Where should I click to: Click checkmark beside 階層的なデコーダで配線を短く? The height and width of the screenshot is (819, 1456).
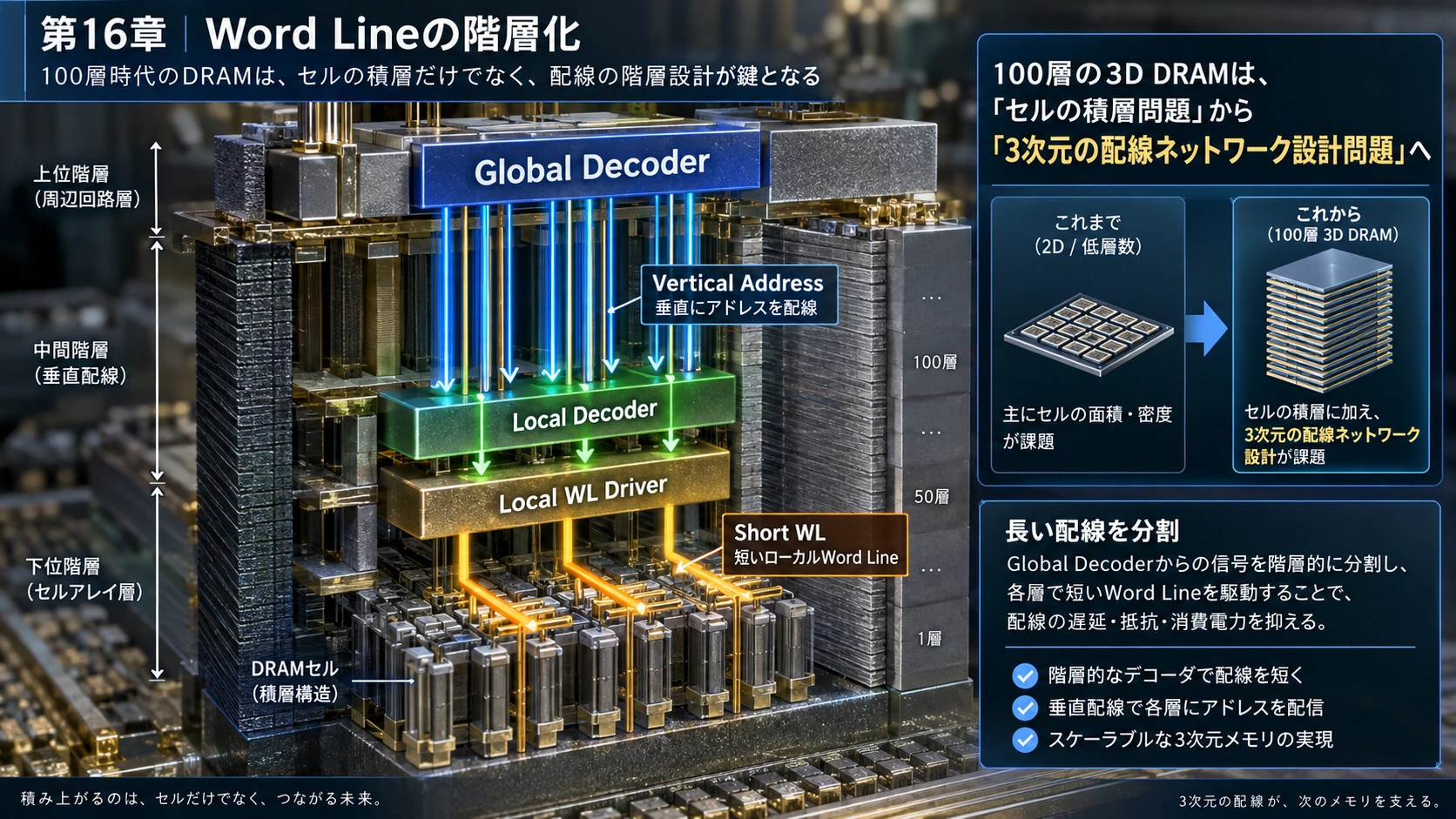pyautogui.click(x=1025, y=675)
